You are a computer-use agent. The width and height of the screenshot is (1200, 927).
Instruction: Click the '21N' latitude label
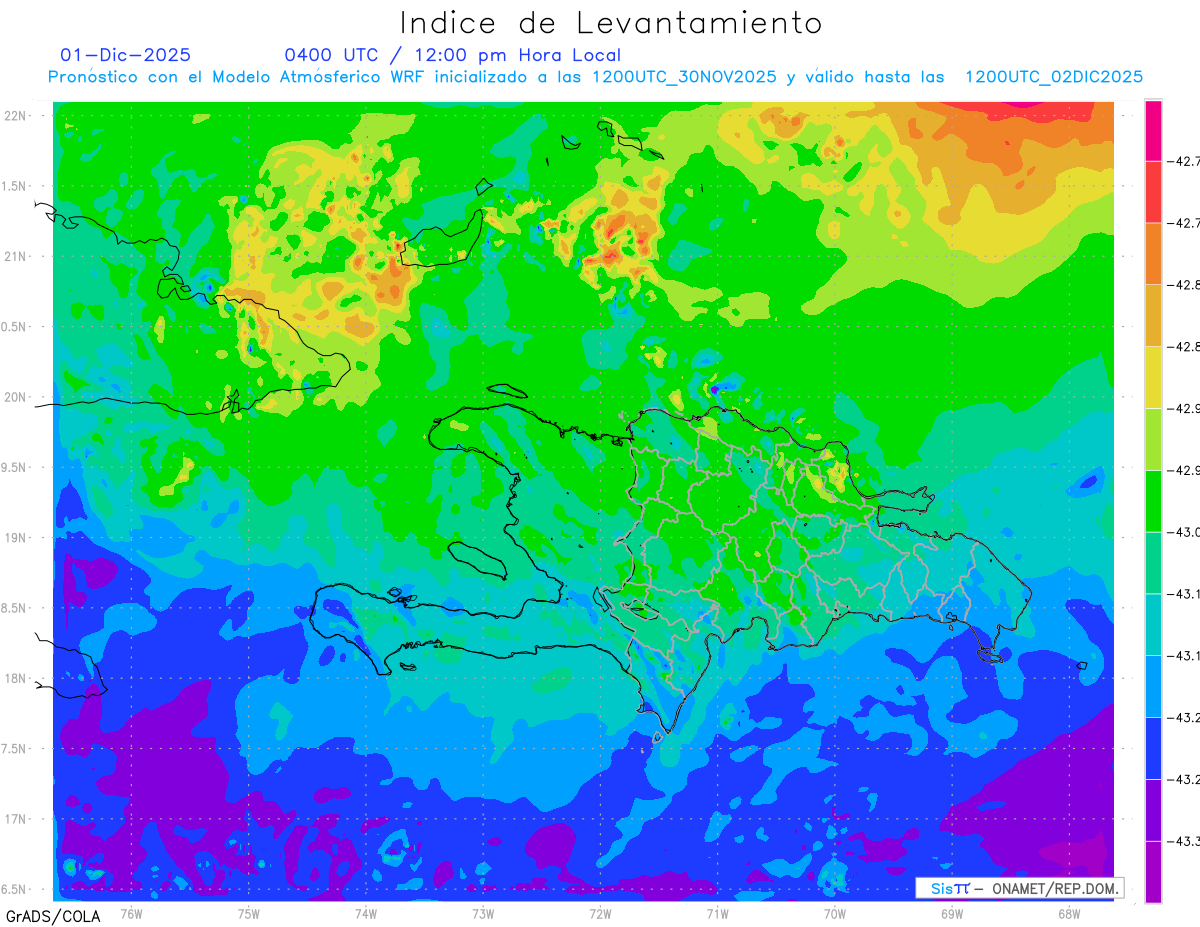[16, 257]
